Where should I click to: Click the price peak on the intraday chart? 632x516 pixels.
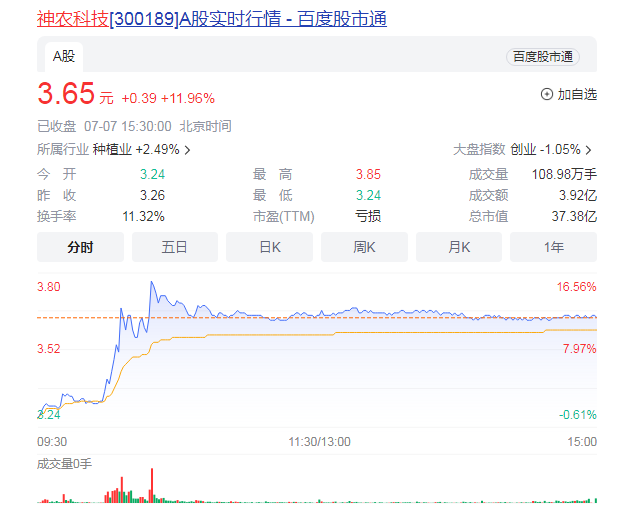pyautogui.click(x=152, y=283)
